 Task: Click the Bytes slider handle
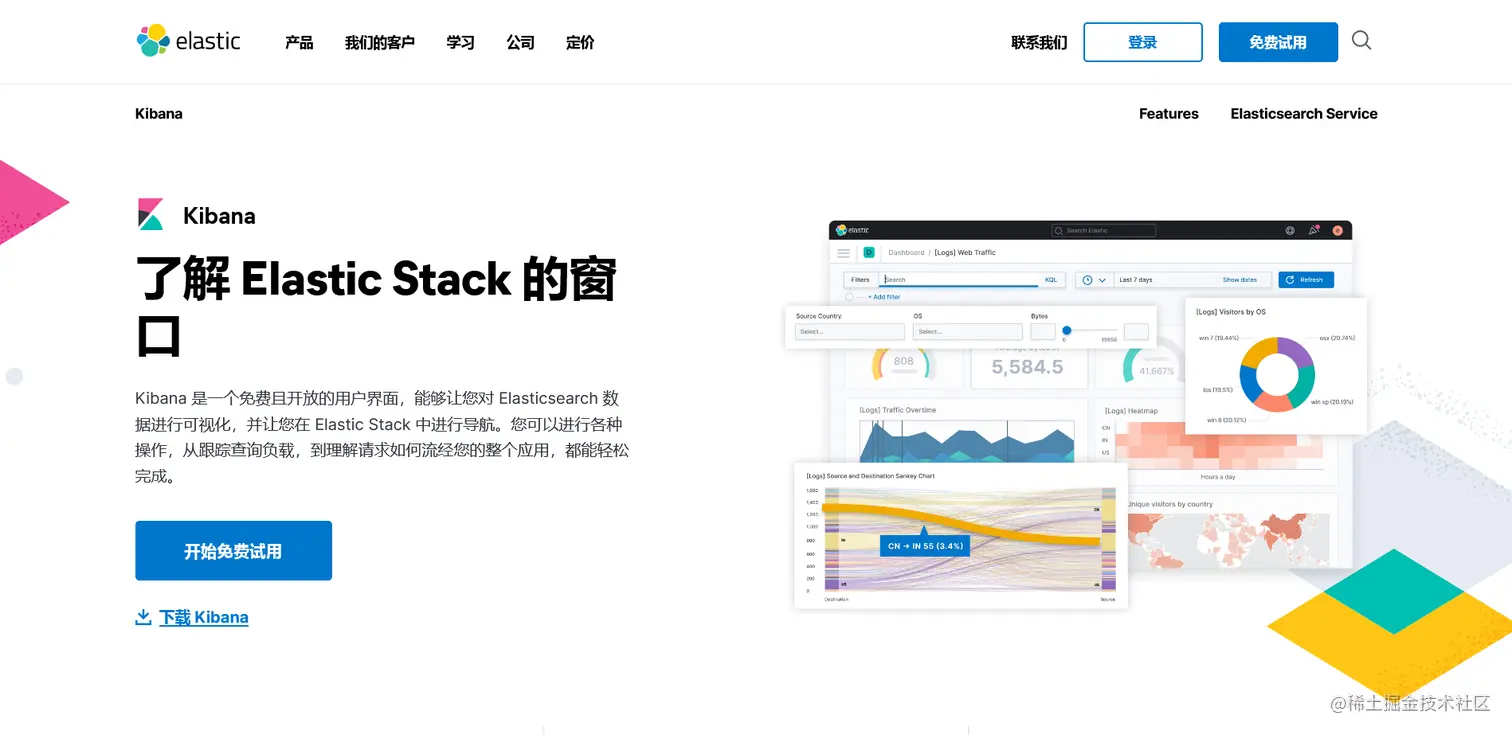click(1067, 330)
